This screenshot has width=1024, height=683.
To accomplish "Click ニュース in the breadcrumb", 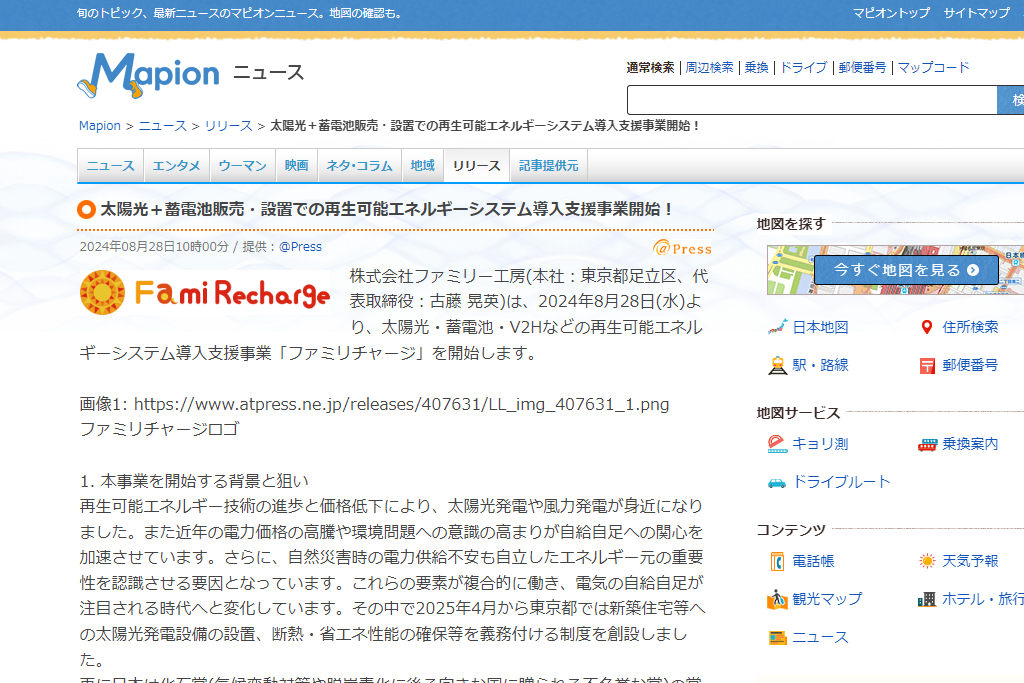I will 163,126.
